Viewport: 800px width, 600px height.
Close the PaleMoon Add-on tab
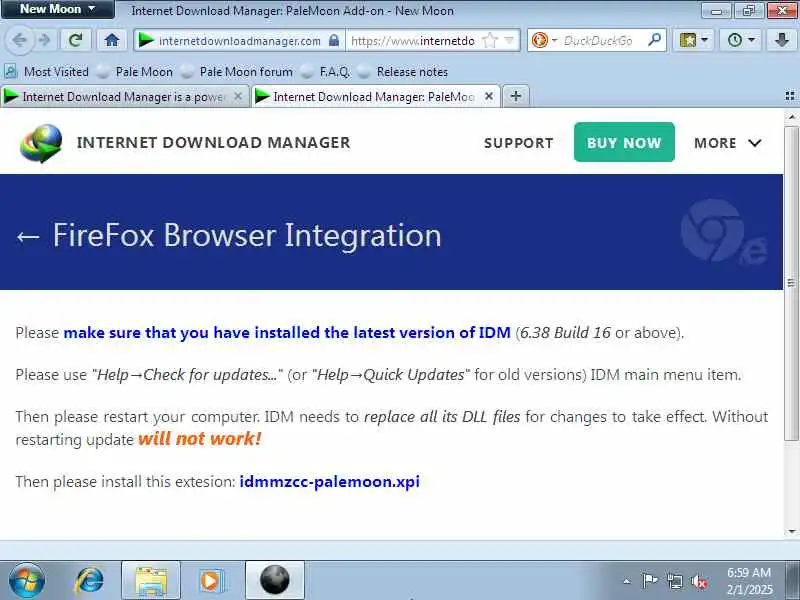tap(489, 96)
